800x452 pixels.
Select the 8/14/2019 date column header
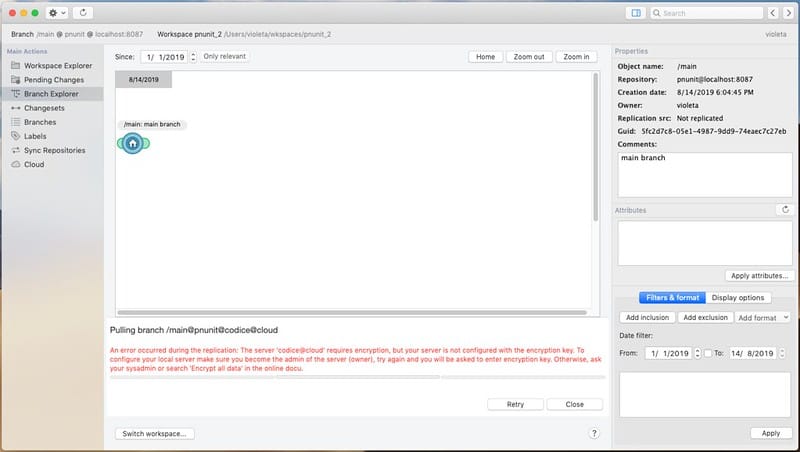(143, 80)
